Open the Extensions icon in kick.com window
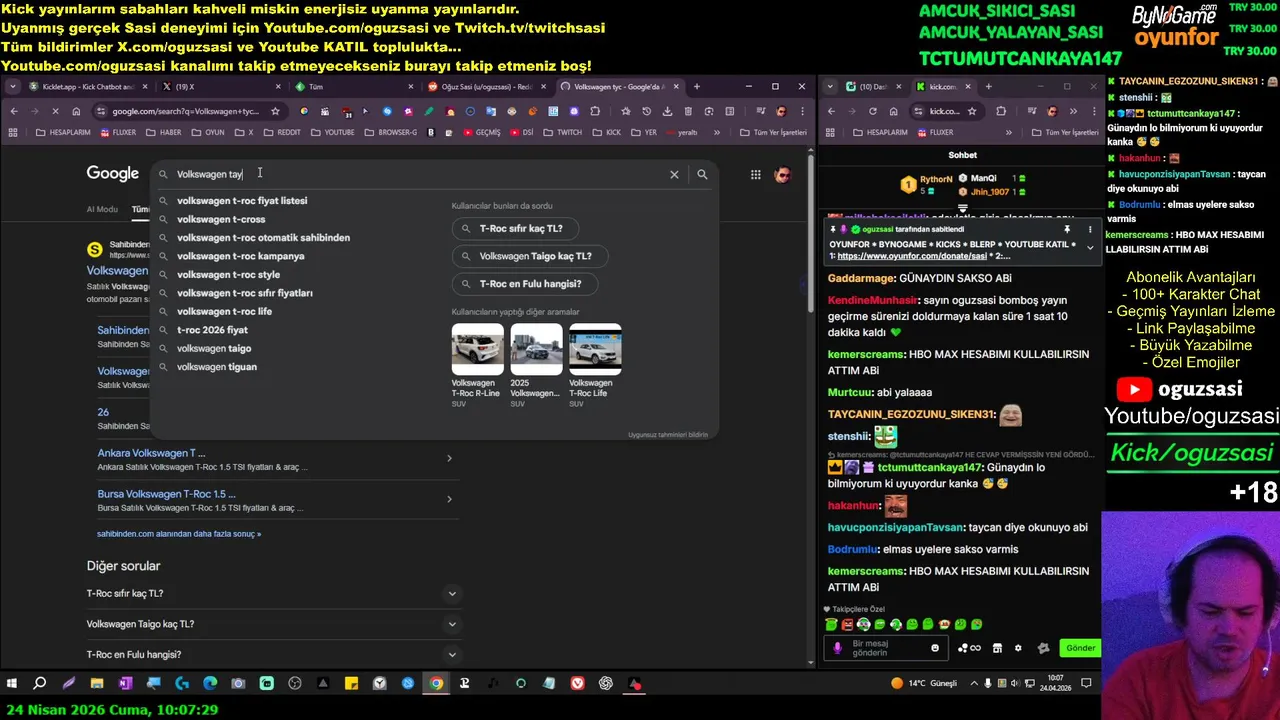This screenshot has width=1280, height=720. tap(1000, 111)
